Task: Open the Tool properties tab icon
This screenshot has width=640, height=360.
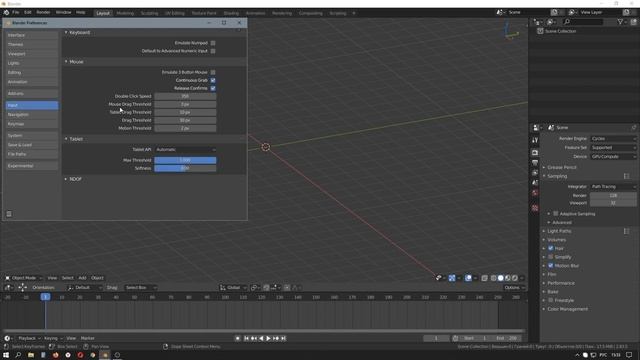Action: pos(535,140)
